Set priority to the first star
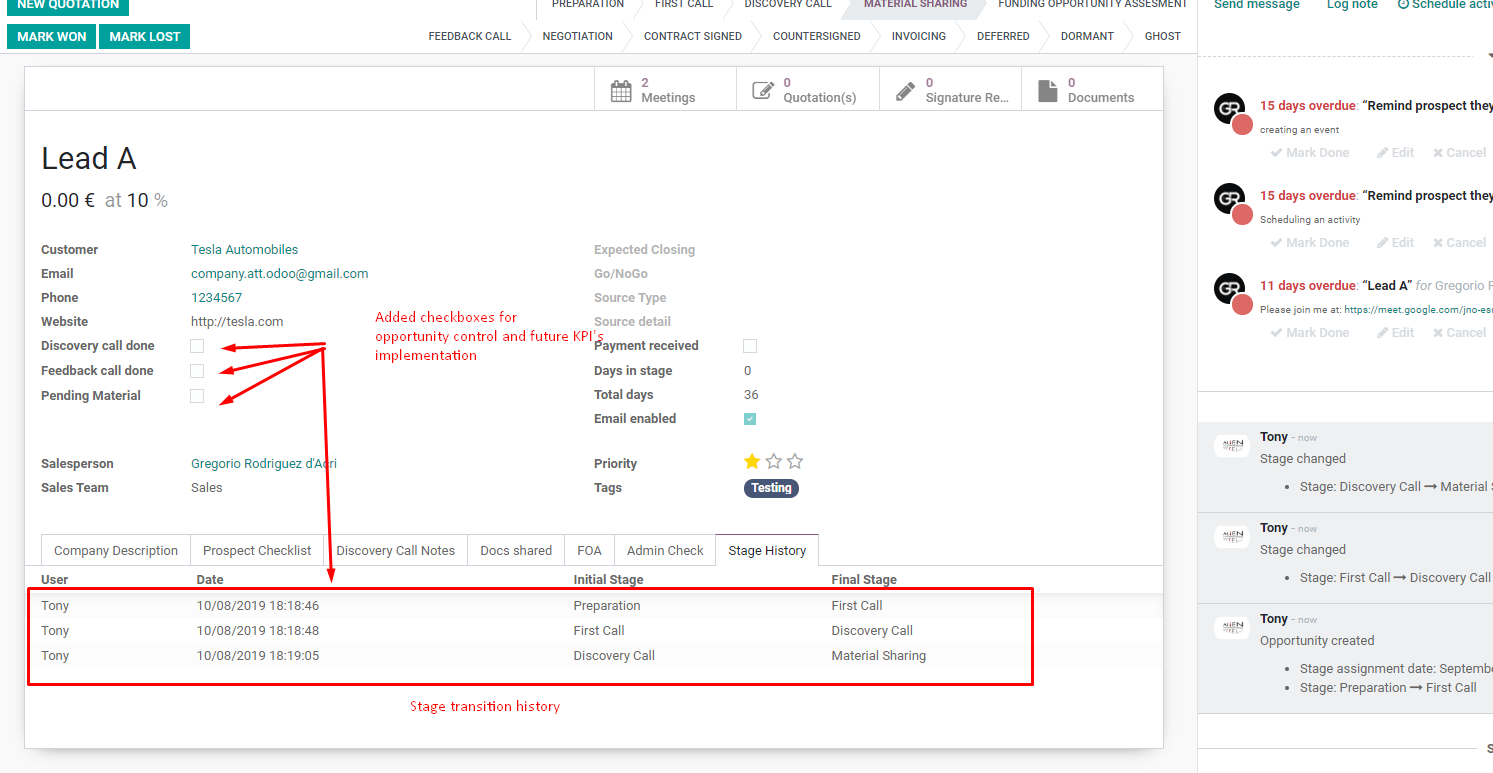 pyautogui.click(x=752, y=462)
